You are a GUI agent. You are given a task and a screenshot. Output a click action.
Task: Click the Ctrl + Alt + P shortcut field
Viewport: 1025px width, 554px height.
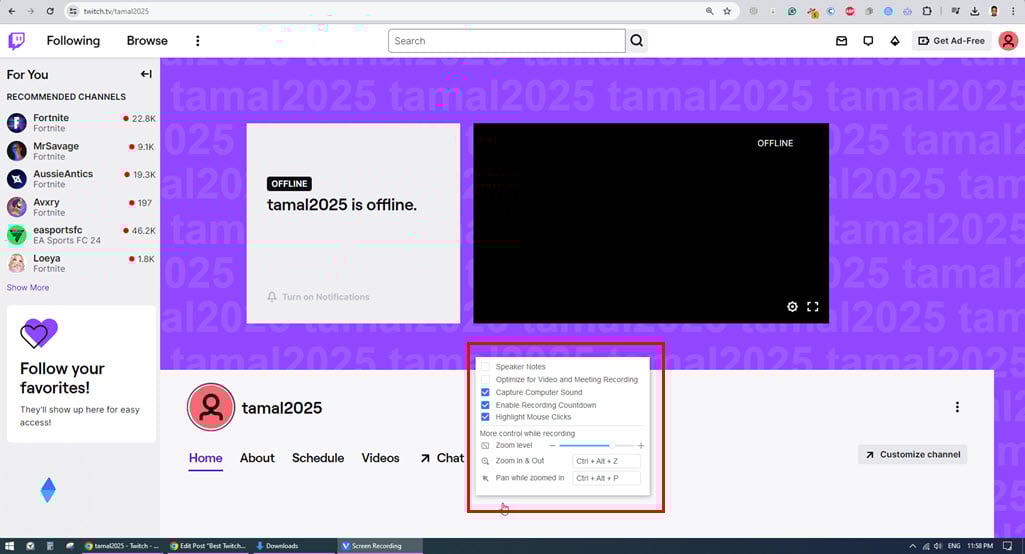click(607, 478)
